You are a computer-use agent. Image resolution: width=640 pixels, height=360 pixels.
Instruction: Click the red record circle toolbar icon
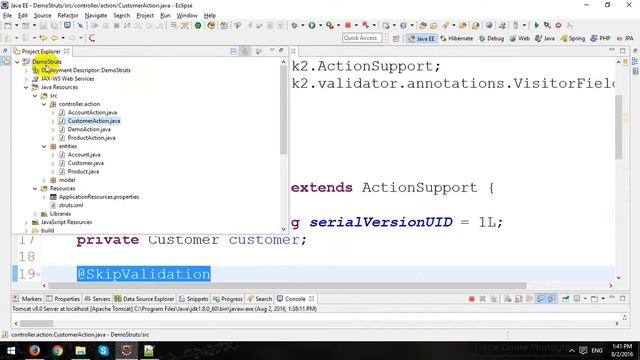(558, 25)
